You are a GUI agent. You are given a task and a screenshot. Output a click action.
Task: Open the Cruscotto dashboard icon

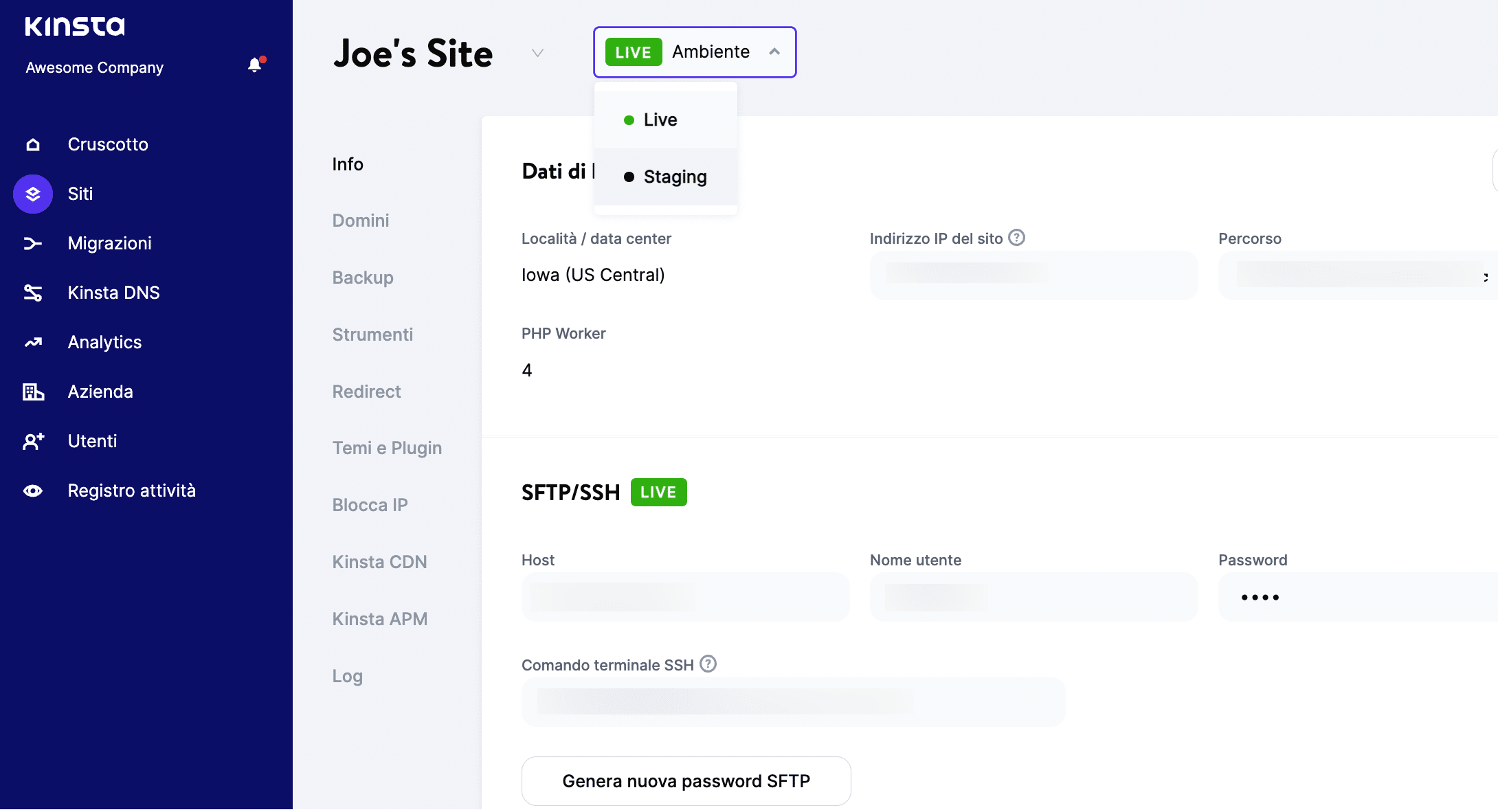(x=32, y=144)
